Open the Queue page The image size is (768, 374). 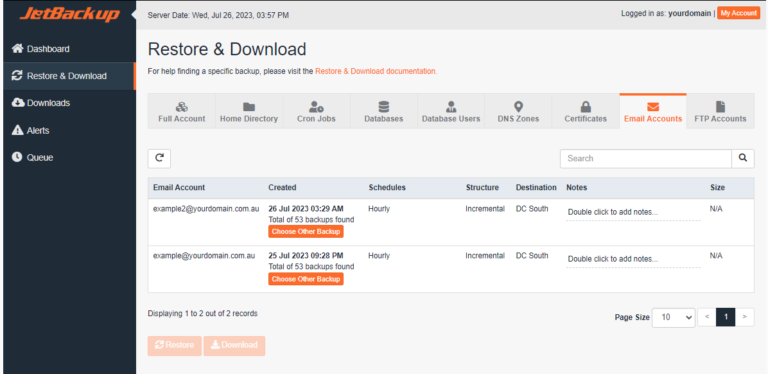69,158
